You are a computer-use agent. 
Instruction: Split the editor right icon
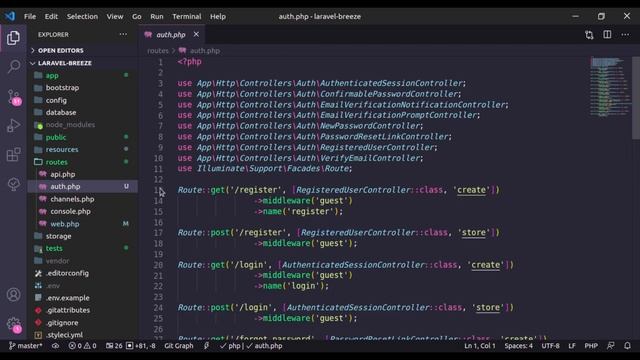point(607,35)
